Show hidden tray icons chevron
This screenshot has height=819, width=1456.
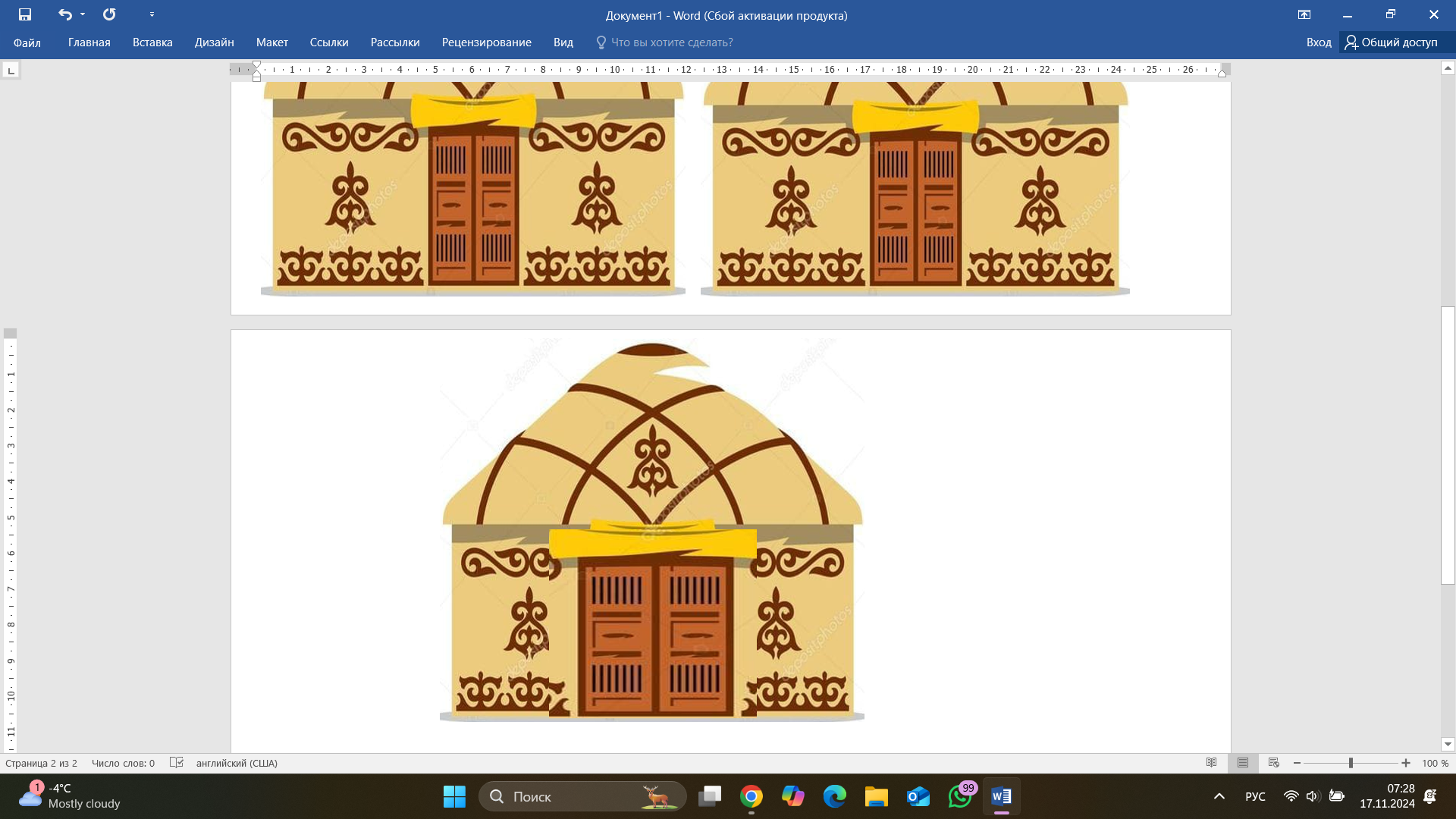[x=1219, y=796]
